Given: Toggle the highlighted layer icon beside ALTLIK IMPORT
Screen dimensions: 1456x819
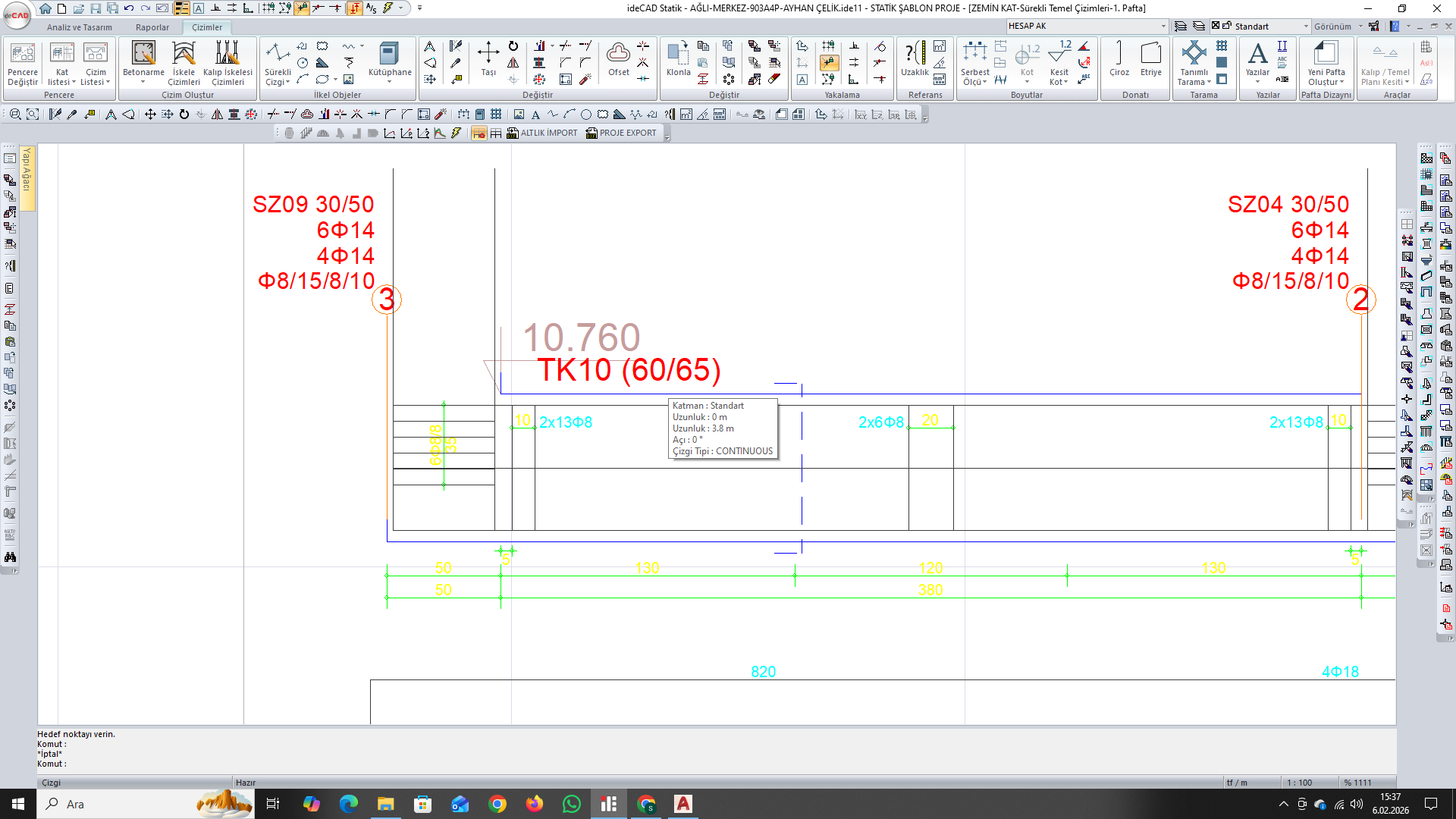Looking at the screenshot, I should click(479, 133).
